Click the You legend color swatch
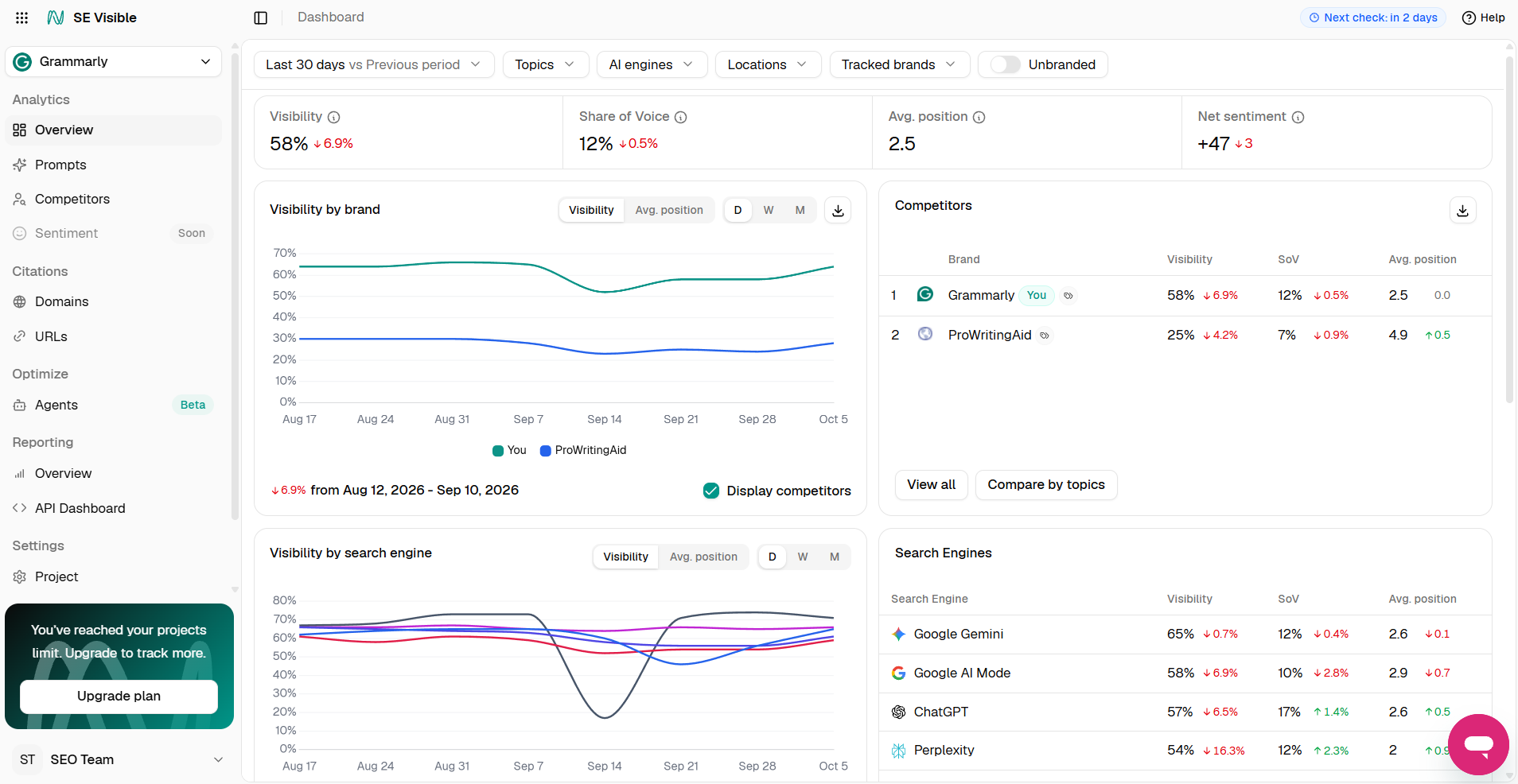The height and width of the screenshot is (784, 1518). click(498, 451)
